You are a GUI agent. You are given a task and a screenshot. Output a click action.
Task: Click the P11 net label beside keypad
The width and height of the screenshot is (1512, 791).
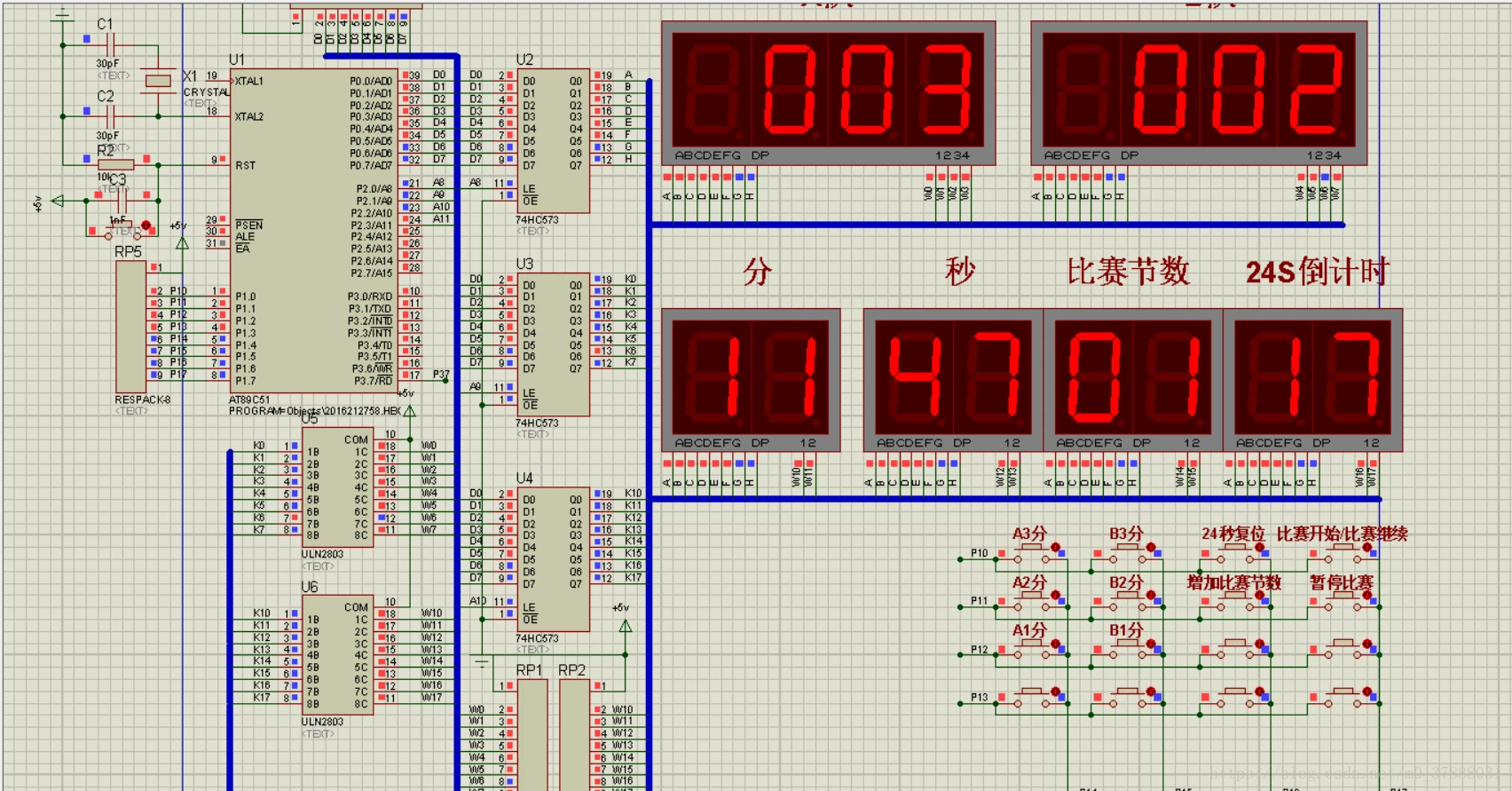click(979, 601)
